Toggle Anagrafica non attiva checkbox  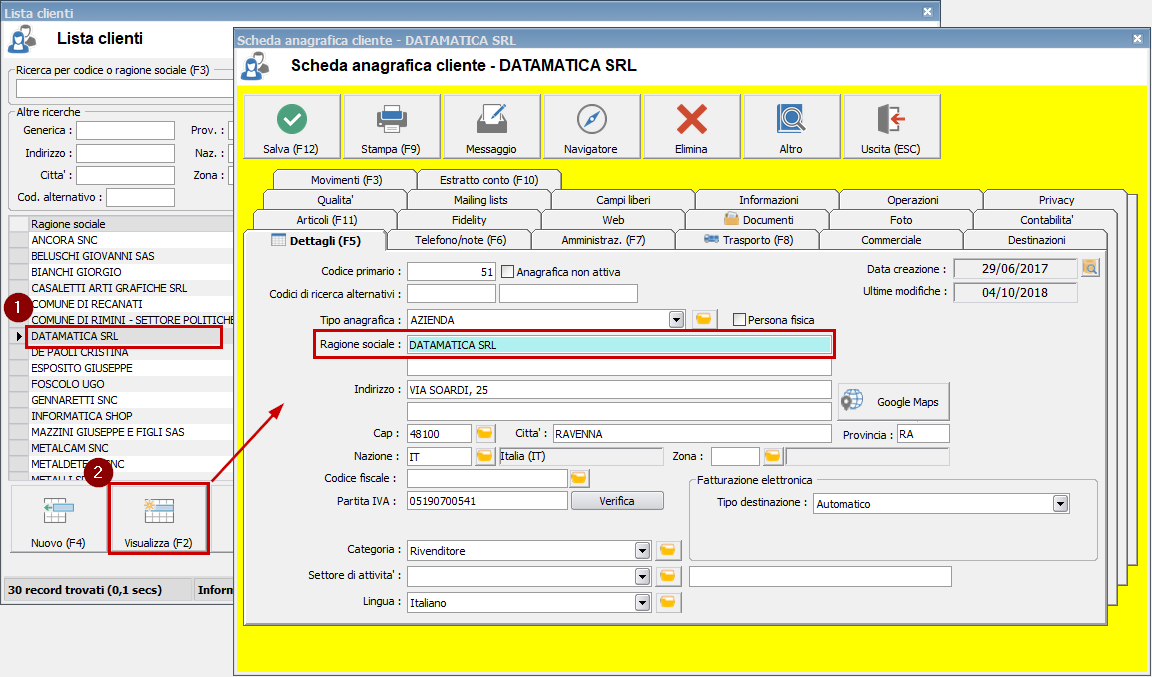point(507,272)
